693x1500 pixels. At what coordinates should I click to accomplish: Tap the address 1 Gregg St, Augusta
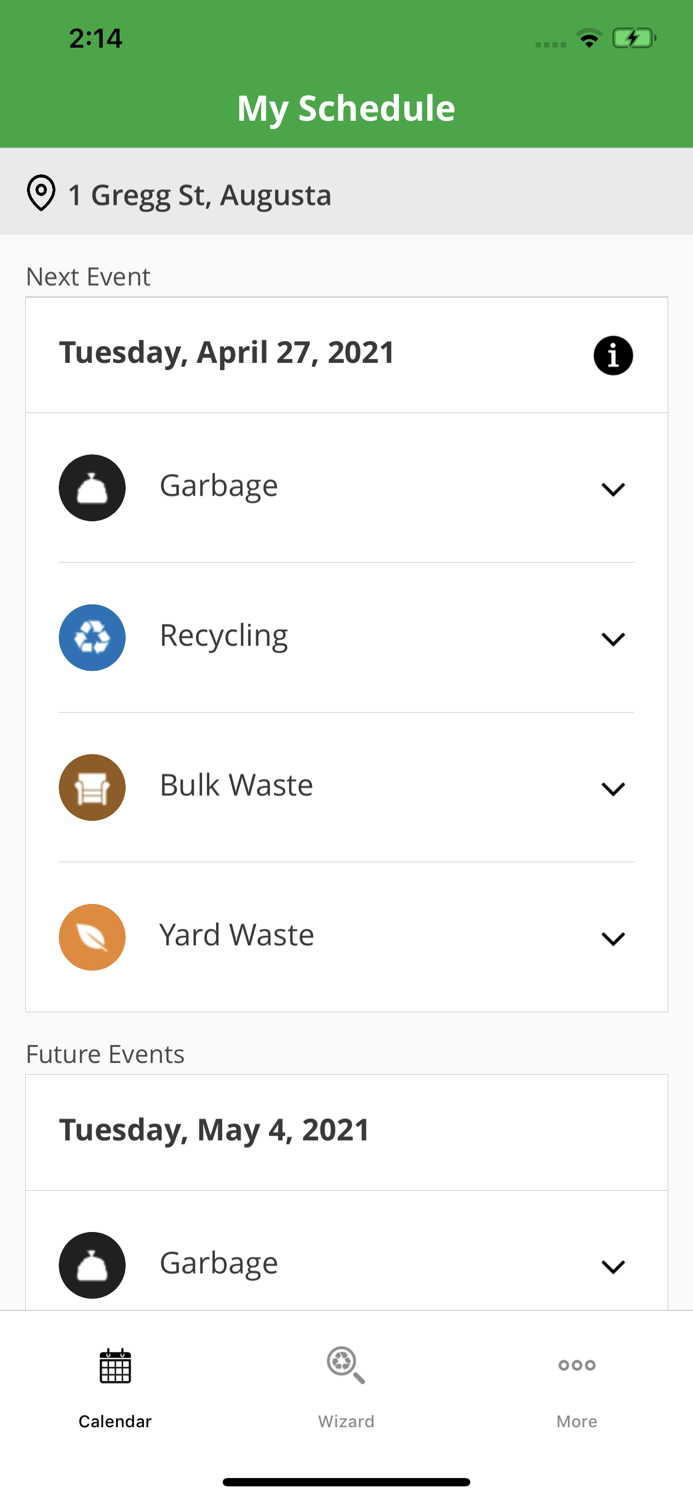pos(200,195)
